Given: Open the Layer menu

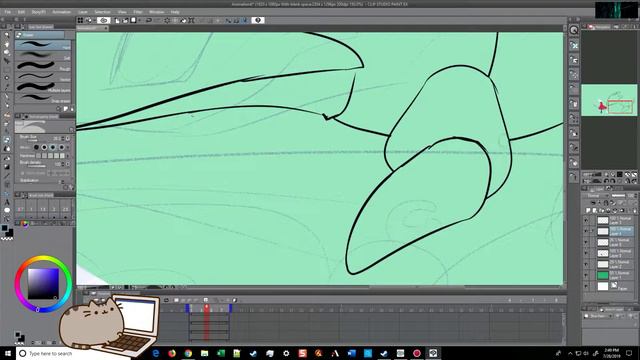Looking at the screenshot, I should 83,12.
